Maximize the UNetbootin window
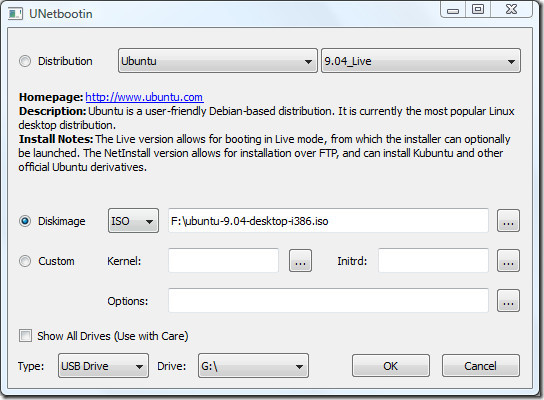The width and height of the screenshot is (544, 400). pyautogui.click(x=478, y=9)
